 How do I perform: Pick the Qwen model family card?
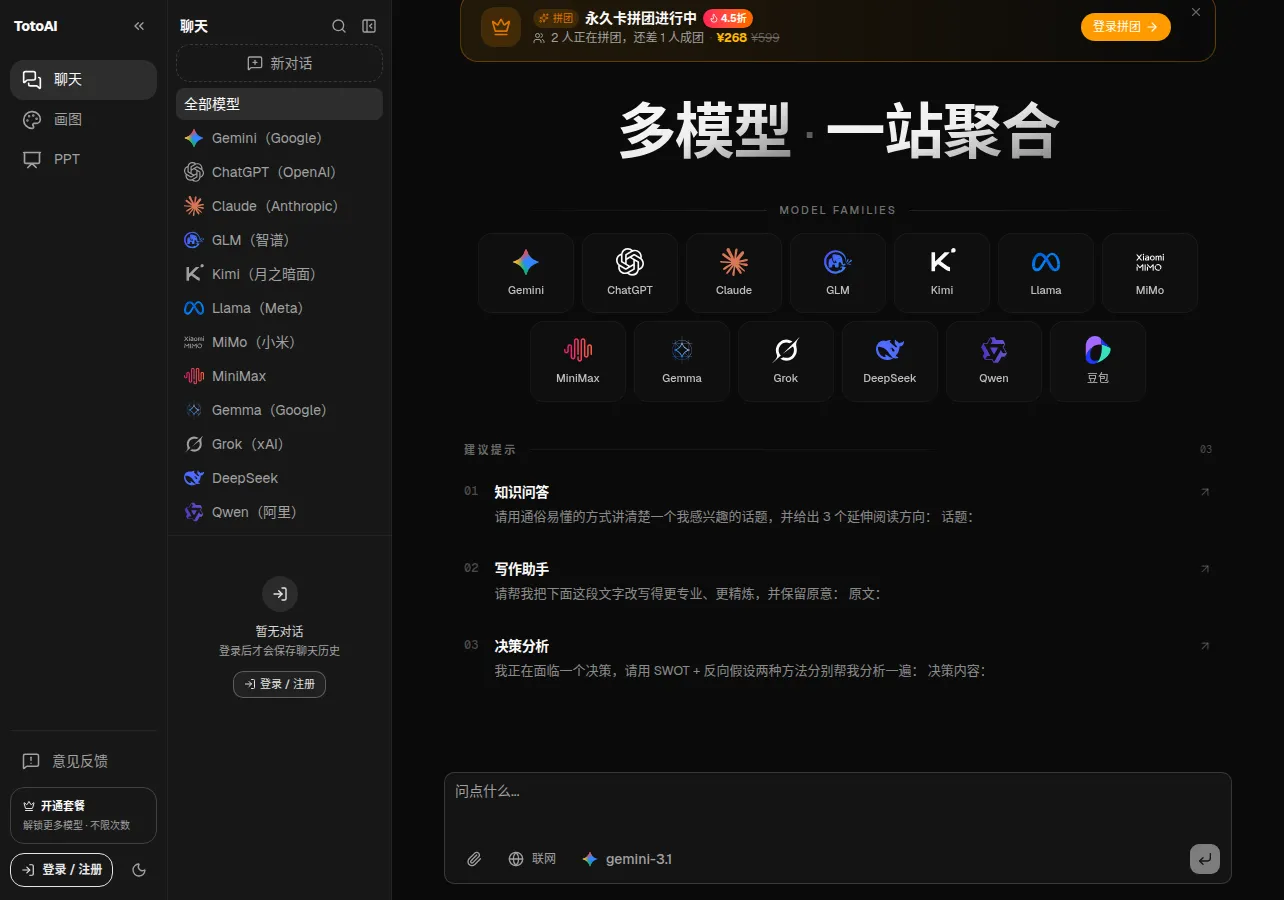point(994,361)
